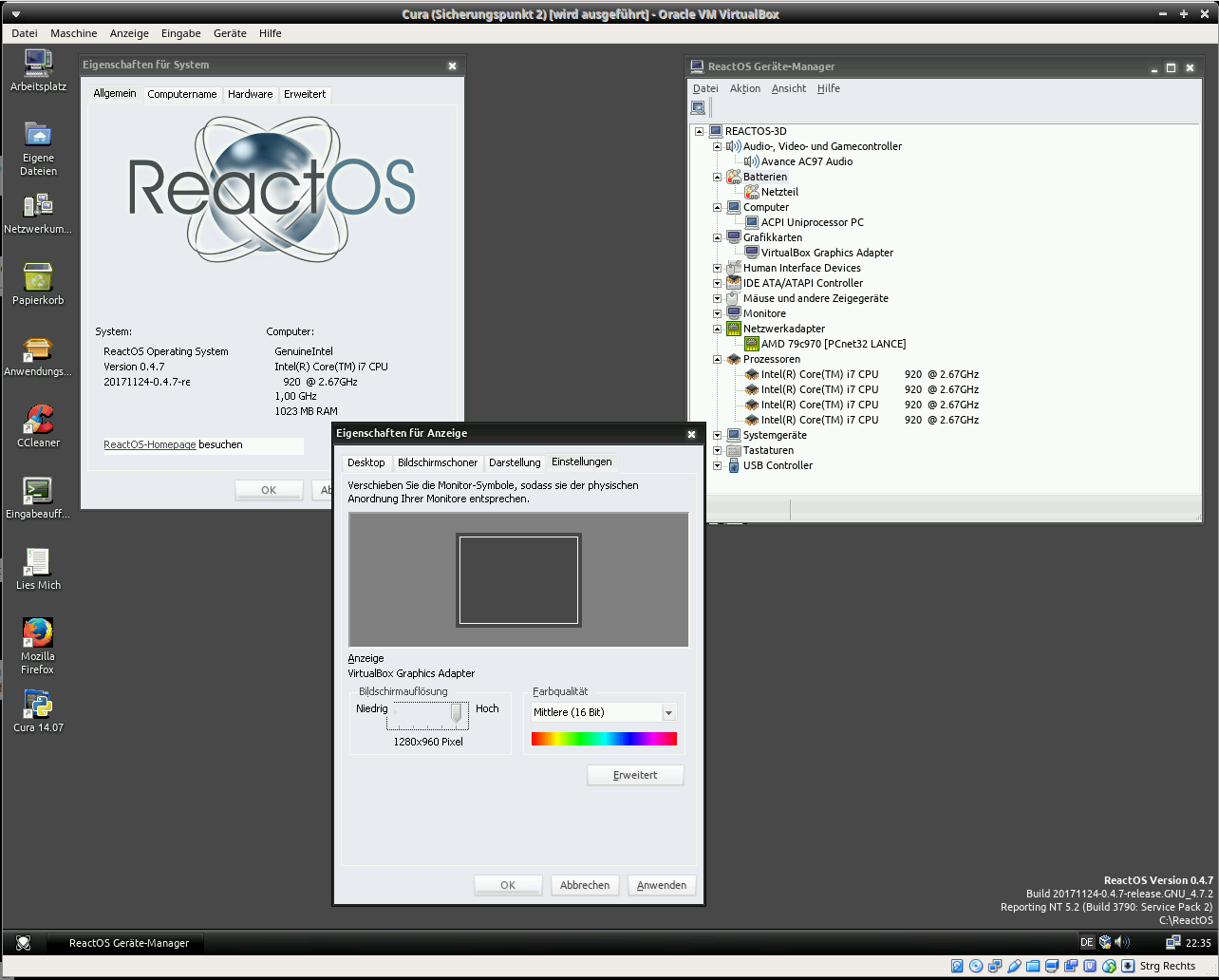This screenshot has height=980, width=1219.
Task: Expand the USB Controller node
Action: [x=718, y=465]
